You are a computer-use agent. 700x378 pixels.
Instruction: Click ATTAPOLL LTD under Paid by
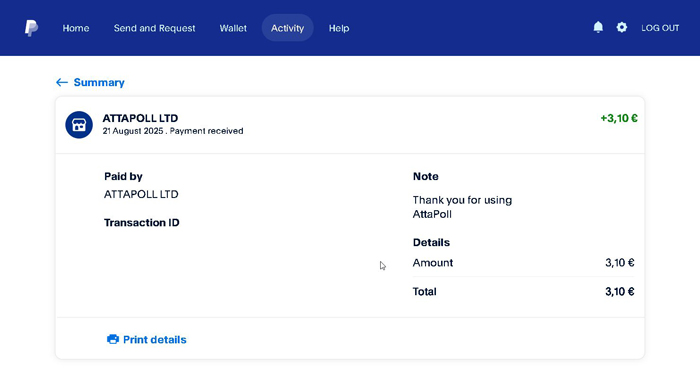[x=141, y=194]
